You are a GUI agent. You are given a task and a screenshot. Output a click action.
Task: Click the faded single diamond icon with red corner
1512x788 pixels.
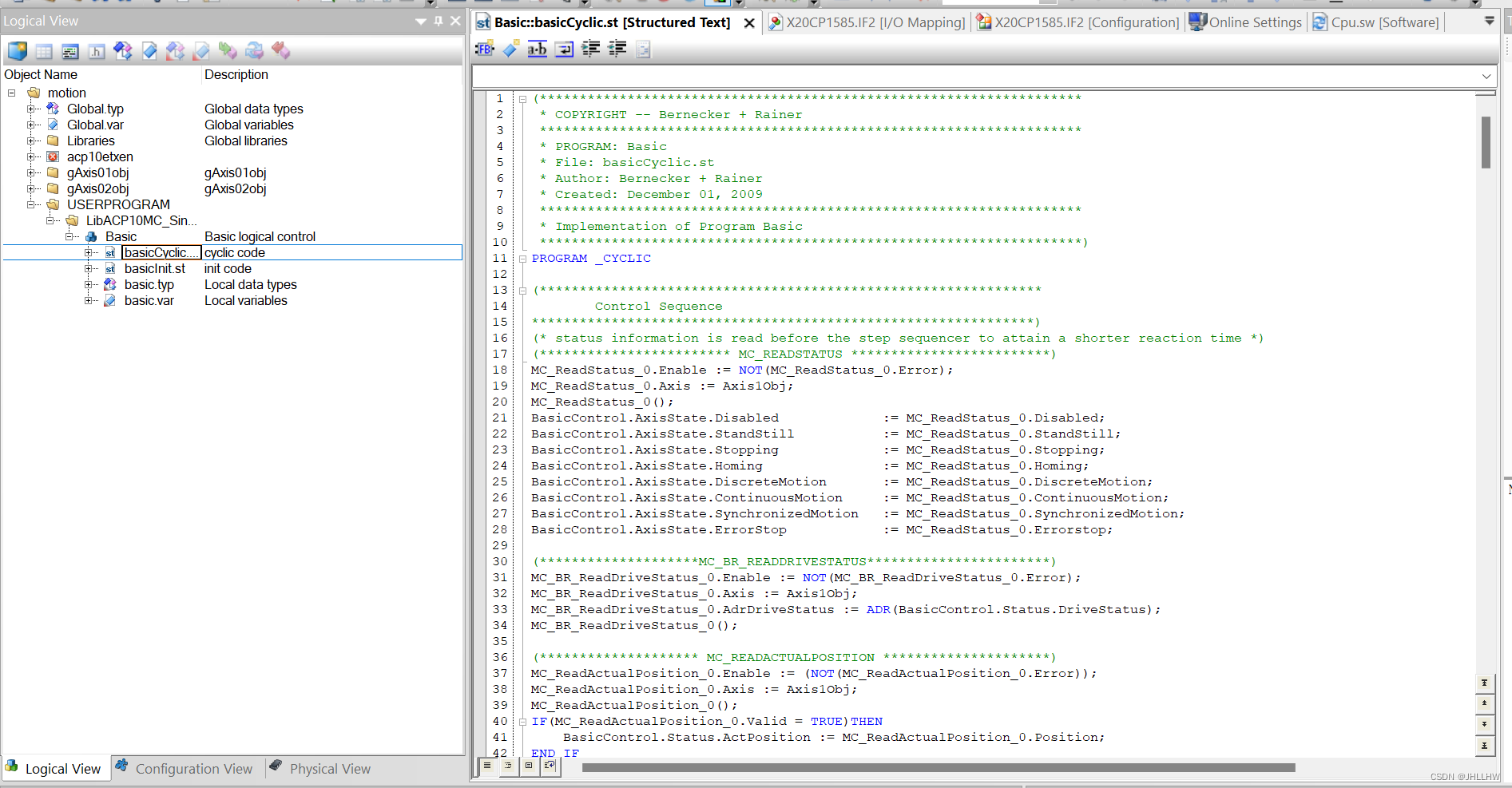tap(202, 51)
